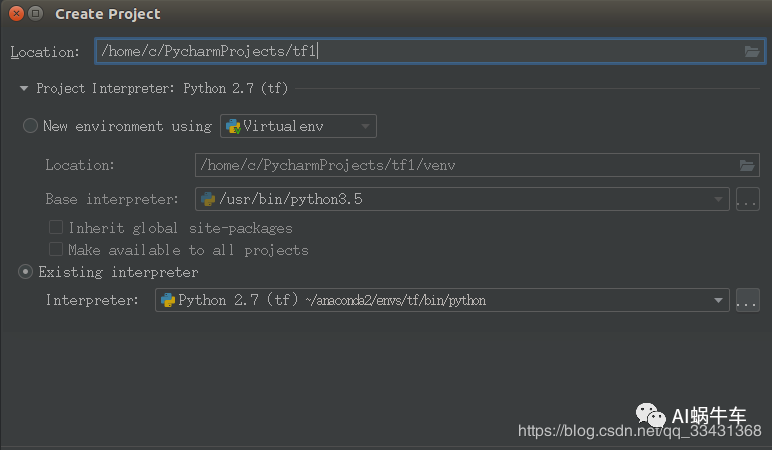Select the New environment using radio button
The image size is (772, 450).
pyautogui.click(x=30, y=126)
